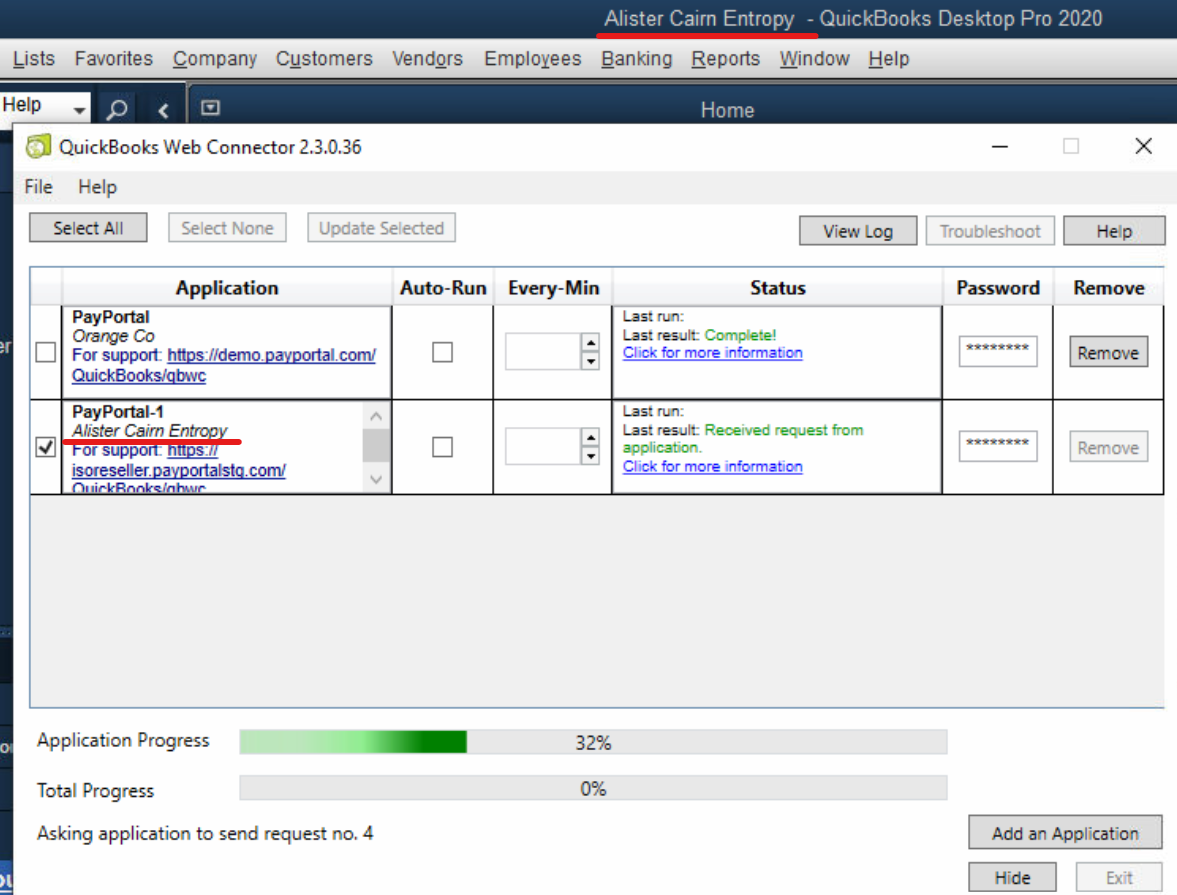
Task: Click the window list icon left of Home
Action: tap(210, 108)
